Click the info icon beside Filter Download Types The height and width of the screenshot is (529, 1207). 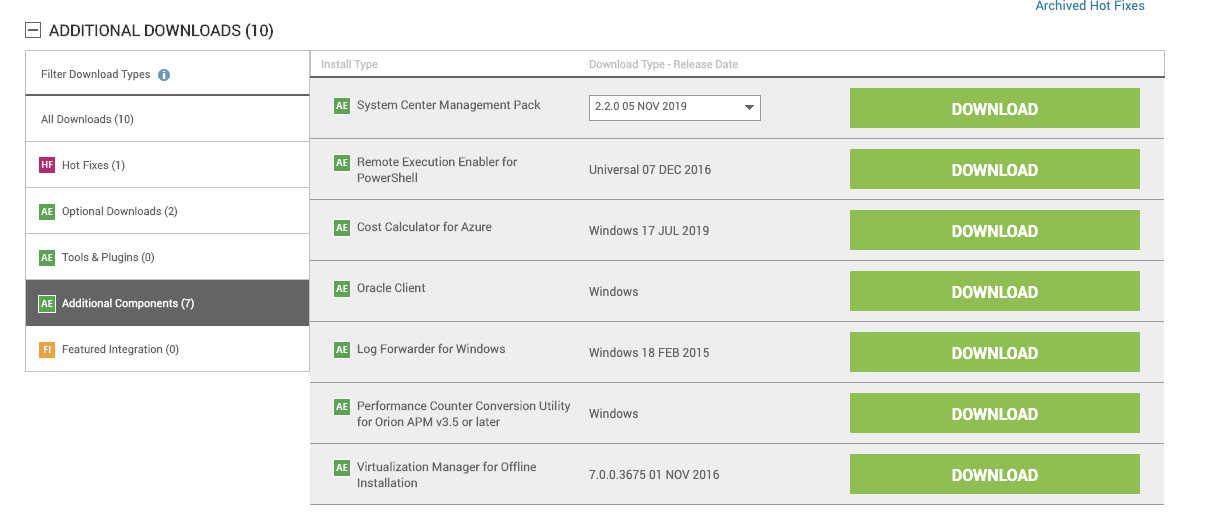(164, 75)
